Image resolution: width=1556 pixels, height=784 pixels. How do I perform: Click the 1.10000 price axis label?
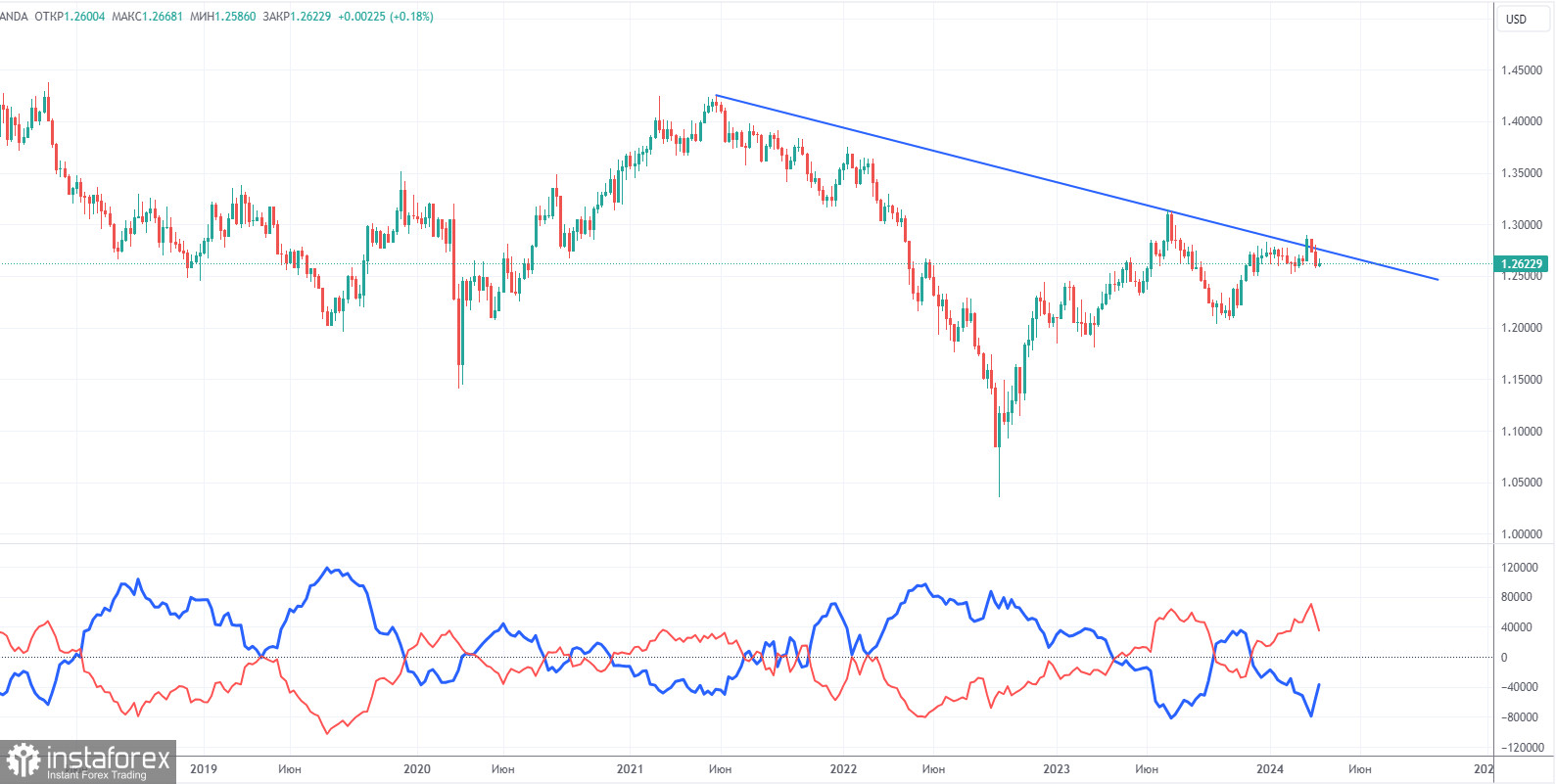pos(1522,432)
